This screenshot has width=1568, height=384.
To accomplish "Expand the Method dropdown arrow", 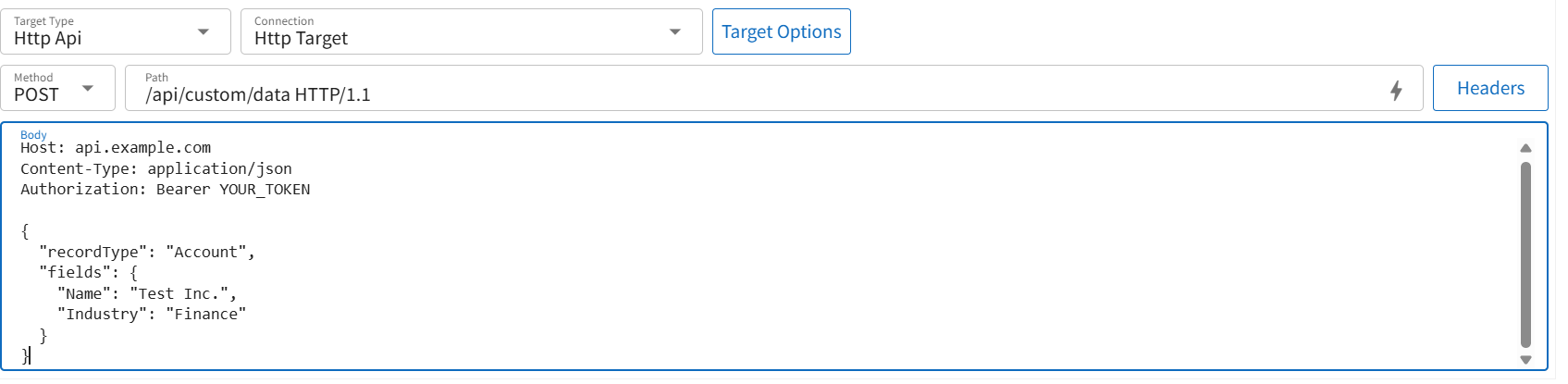I will click(88, 89).
